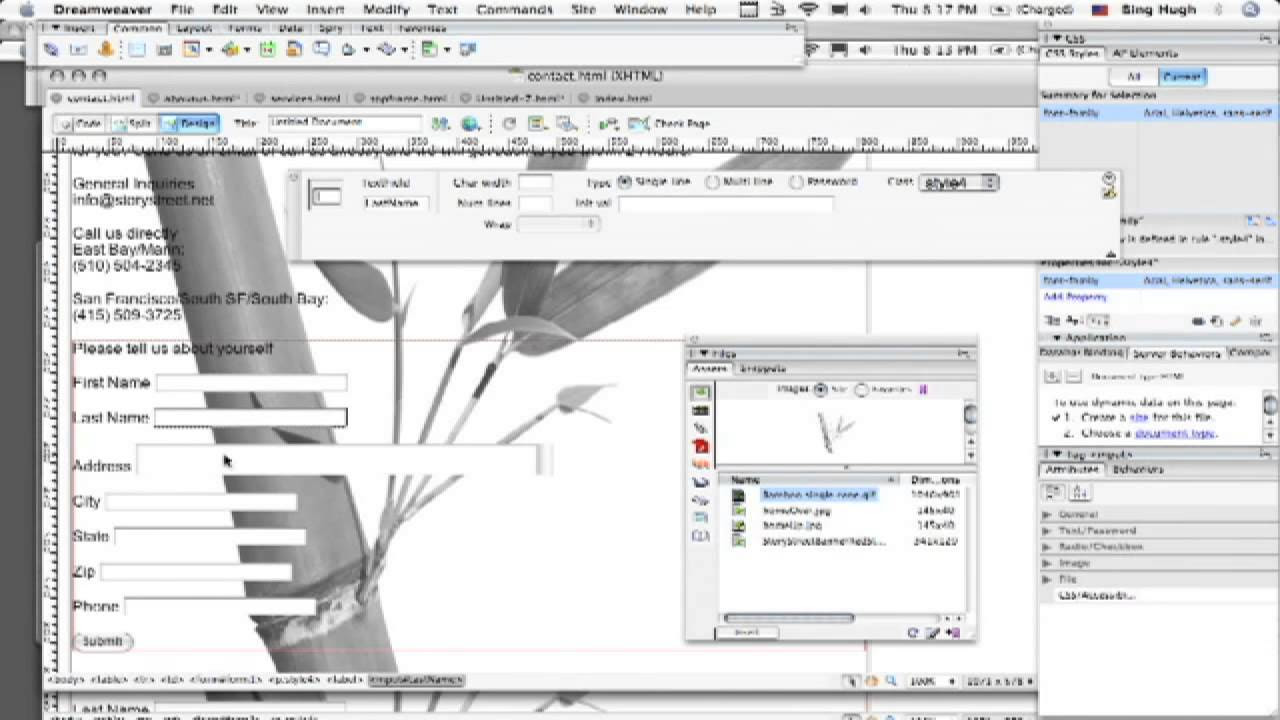Select Password type radio button
The image size is (1280, 720).
[x=797, y=182]
